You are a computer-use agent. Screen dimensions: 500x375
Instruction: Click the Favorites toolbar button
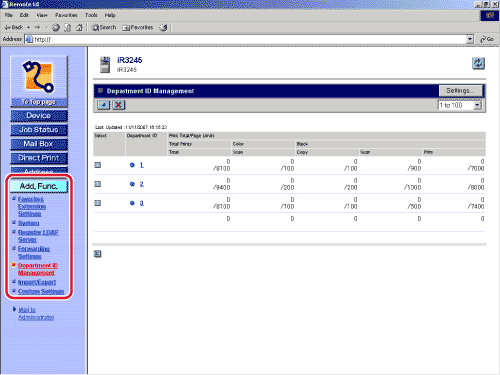[138, 27]
